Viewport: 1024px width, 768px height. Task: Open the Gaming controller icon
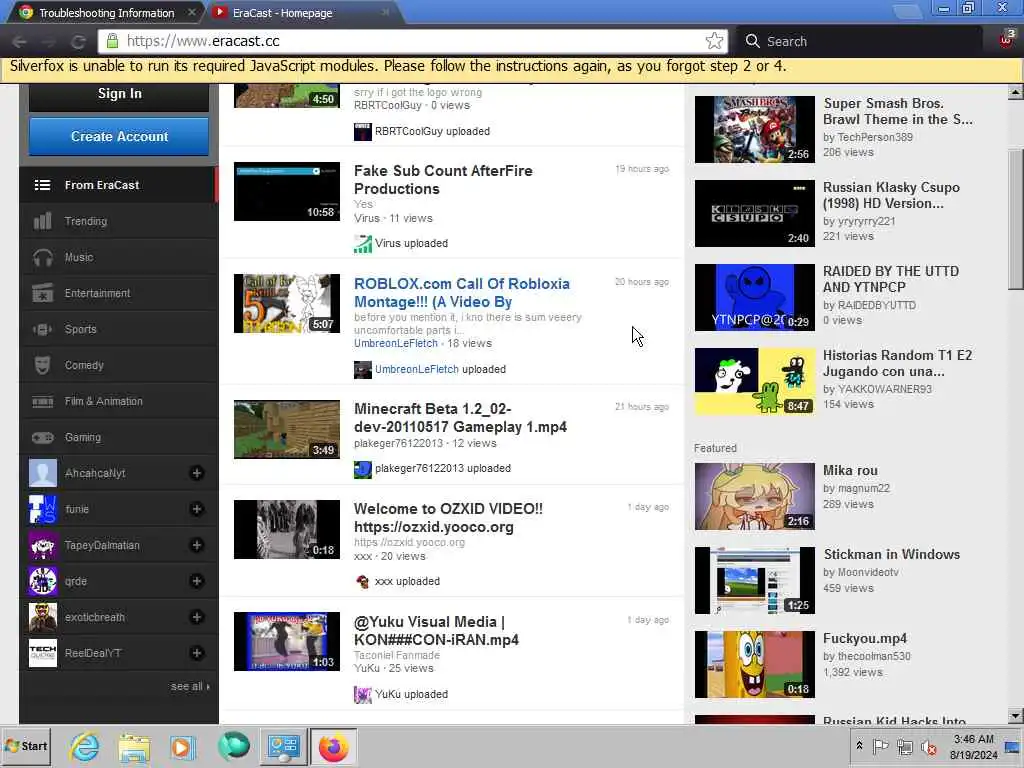click(x=43, y=437)
